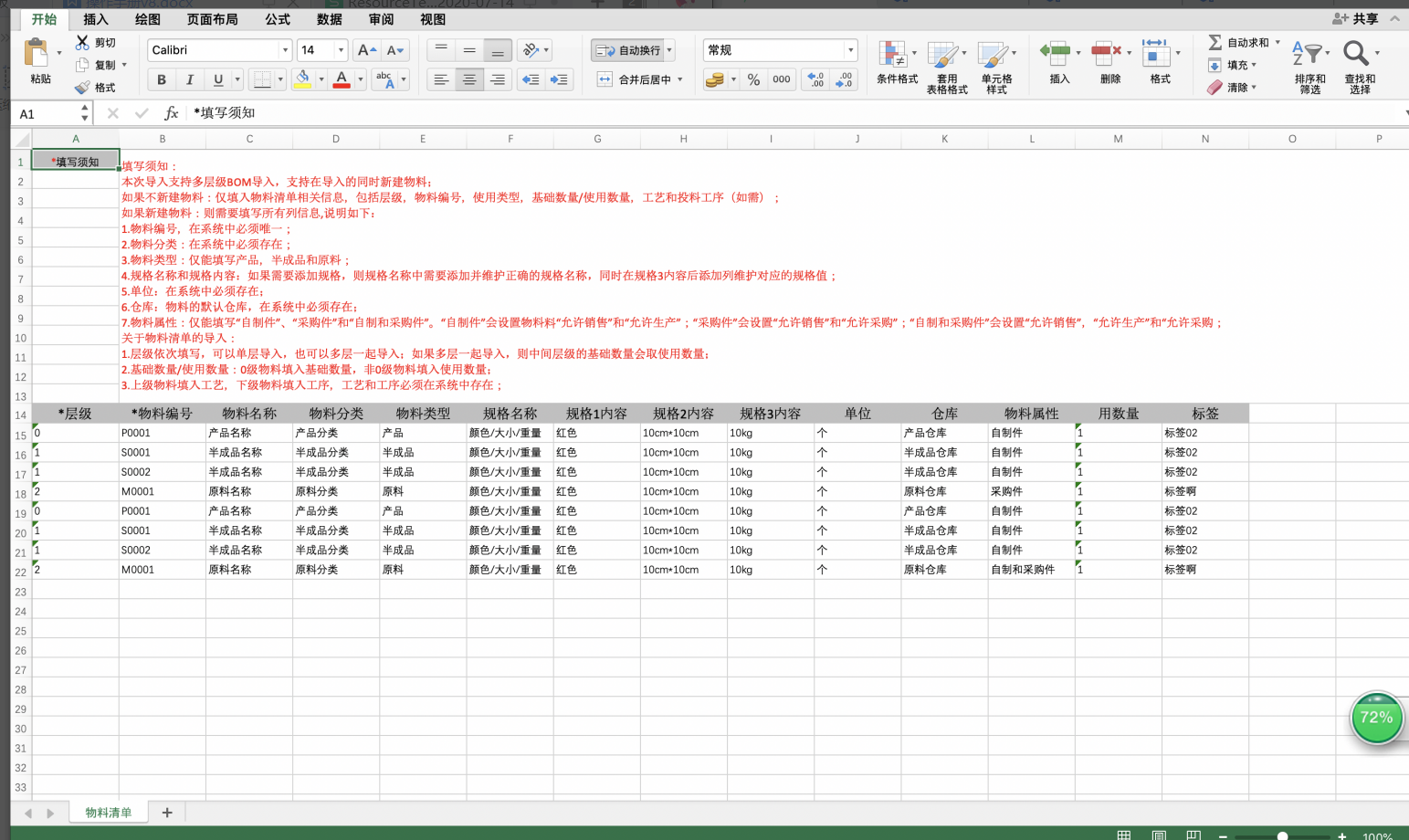Screen dimensions: 1409x840
Task: Click the Copy (复制) icon
Action: pos(82,65)
